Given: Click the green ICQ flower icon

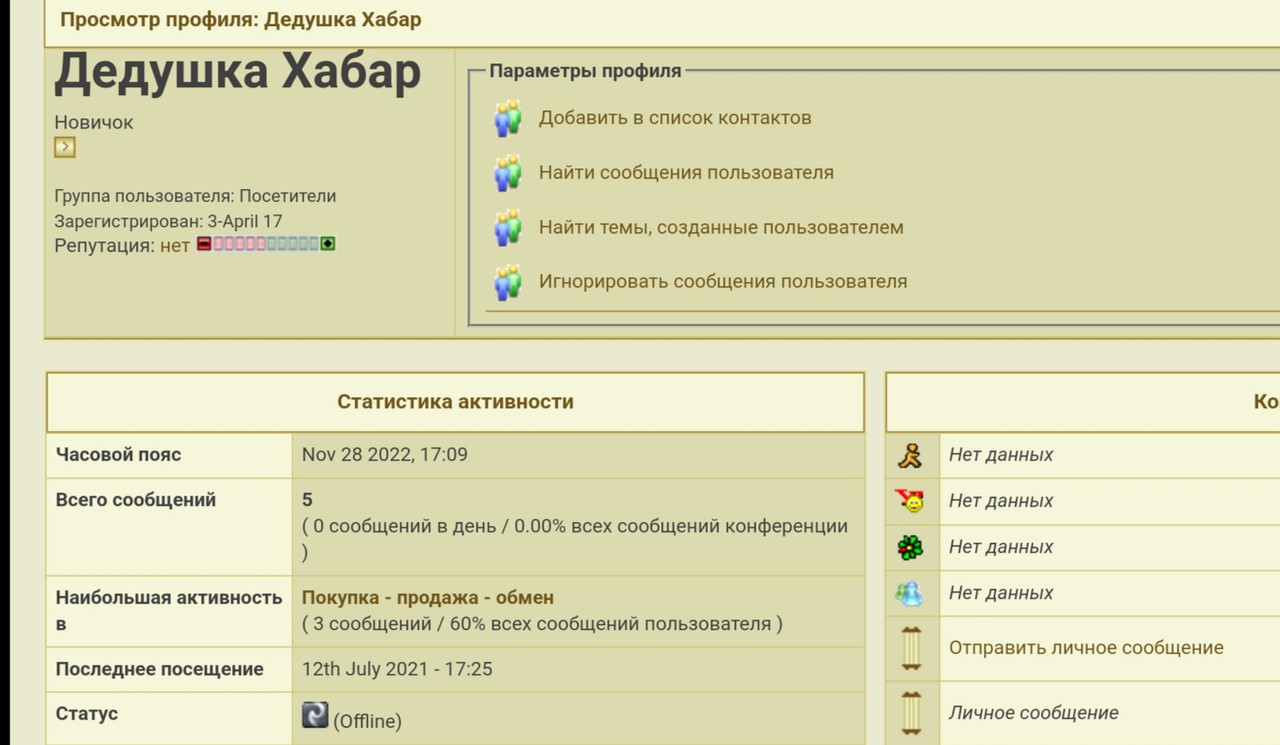Looking at the screenshot, I should [911, 546].
